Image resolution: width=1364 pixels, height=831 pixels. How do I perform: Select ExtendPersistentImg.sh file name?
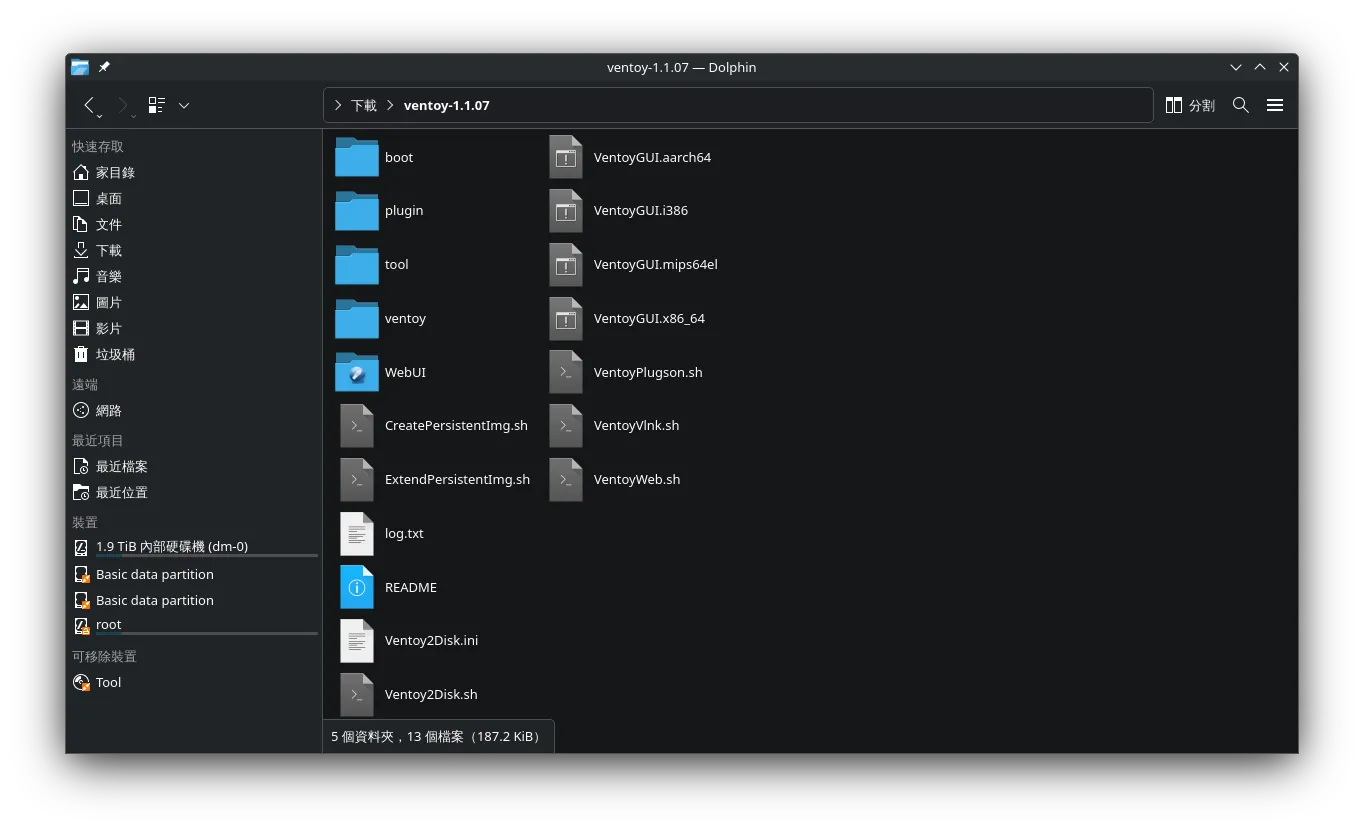(457, 480)
